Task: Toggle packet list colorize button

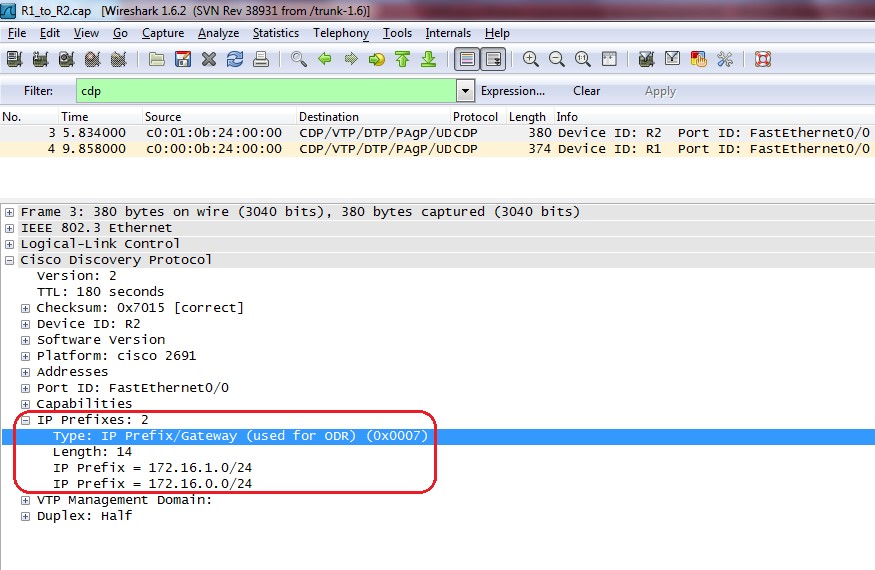Action: [x=467, y=59]
